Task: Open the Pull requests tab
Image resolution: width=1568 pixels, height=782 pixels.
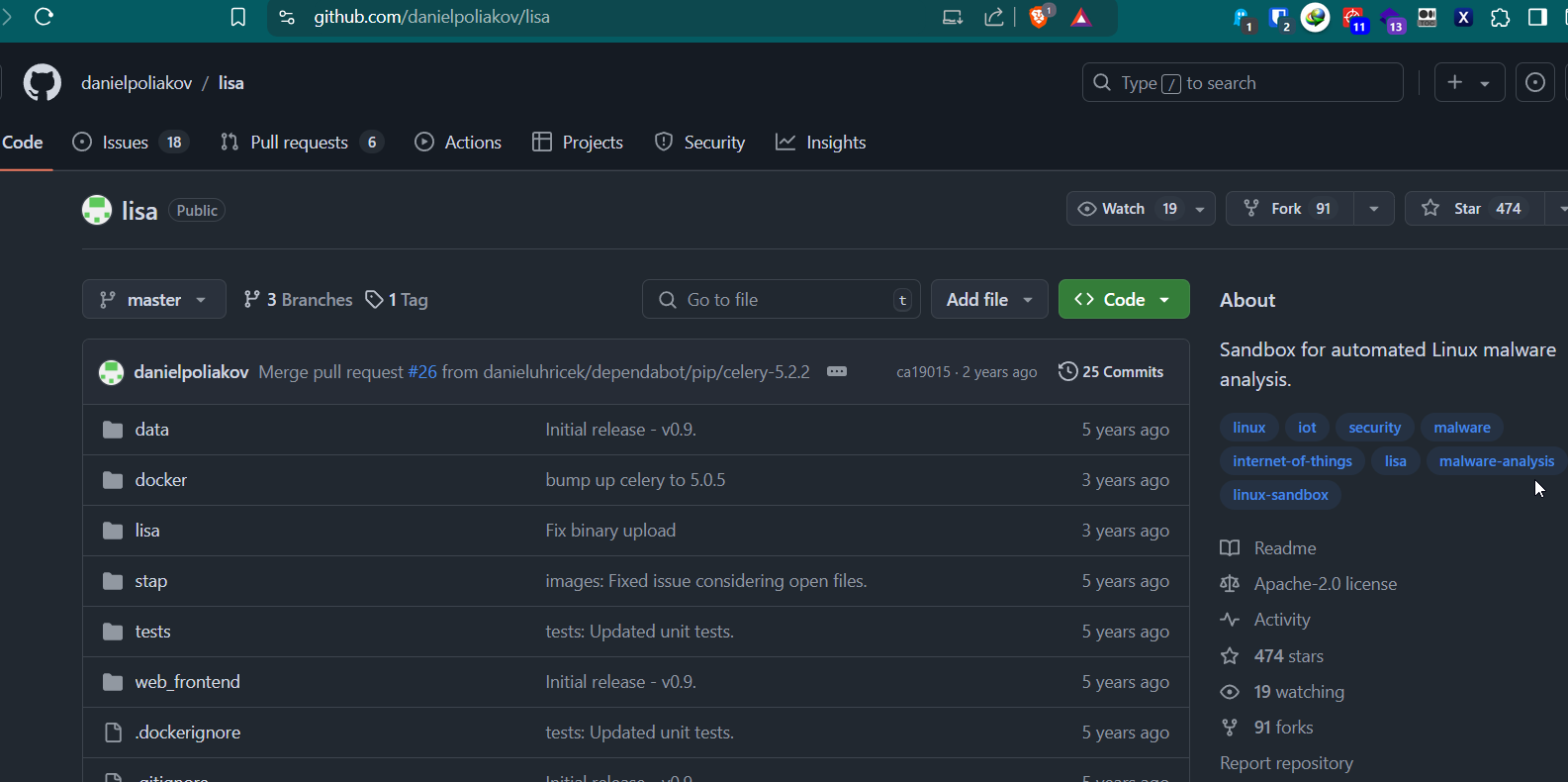Action: click(302, 143)
